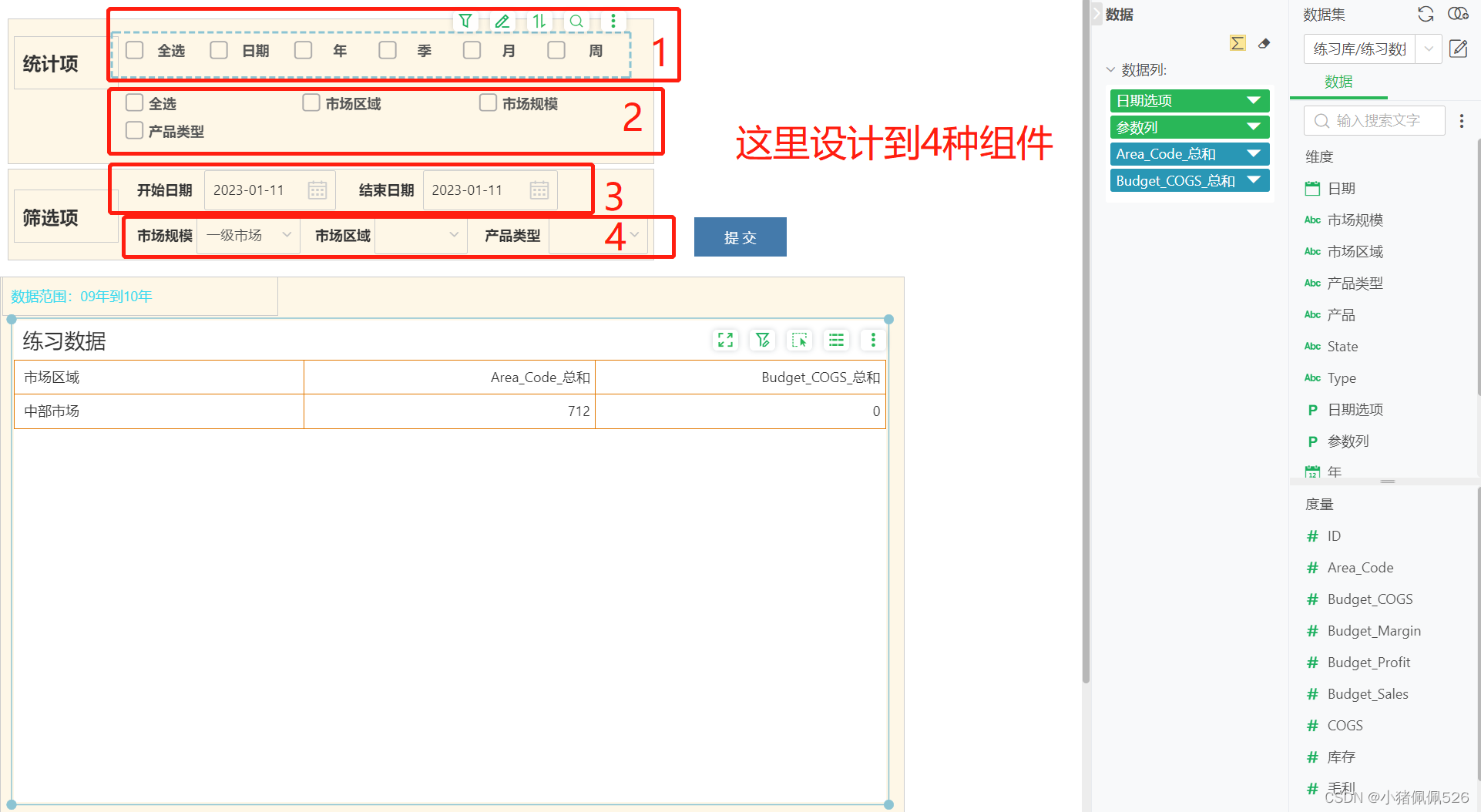Click the sort icon in the component toolbar
This screenshot has width=1481, height=812.
tap(539, 21)
